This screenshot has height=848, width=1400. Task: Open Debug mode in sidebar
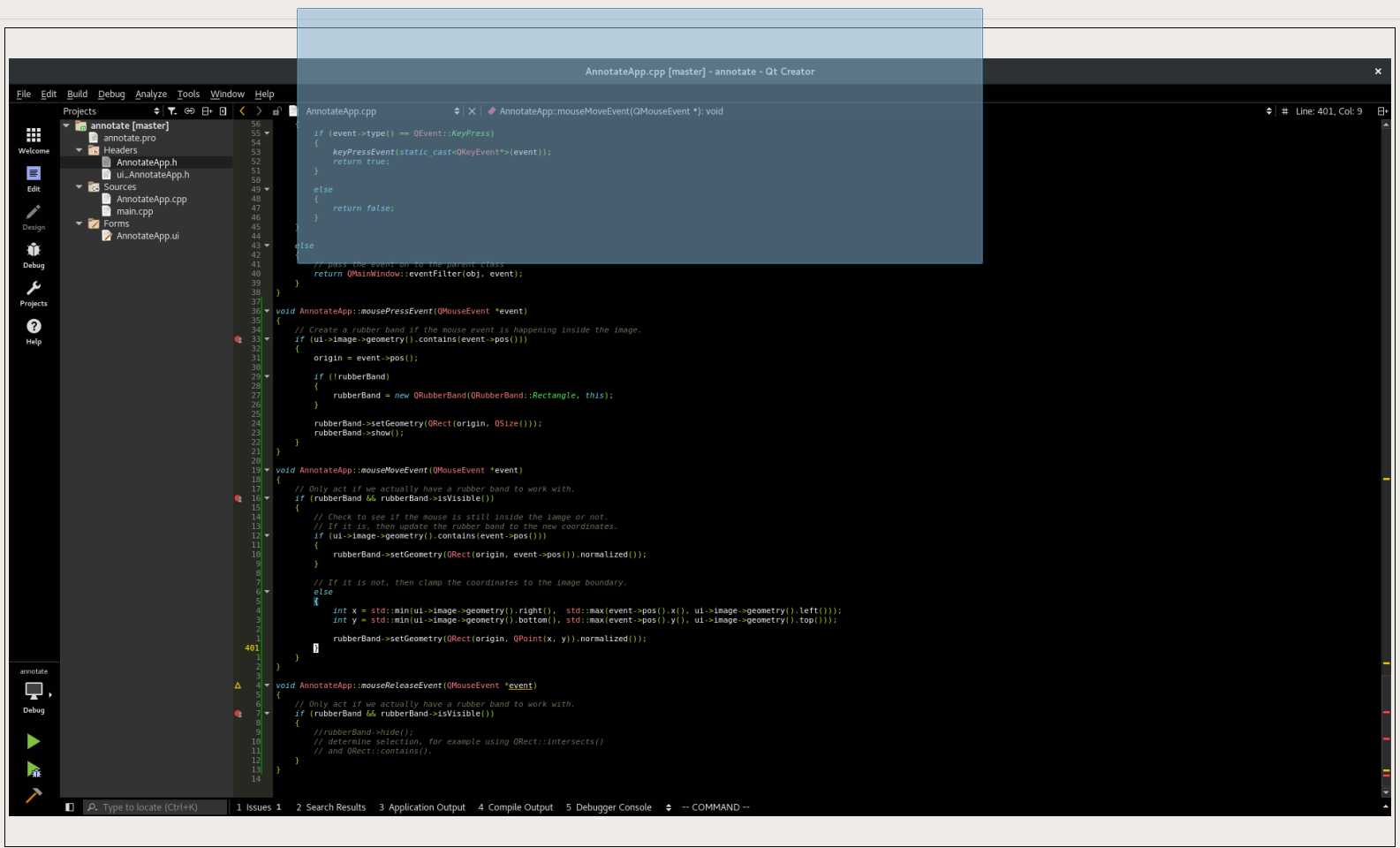[x=34, y=254]
